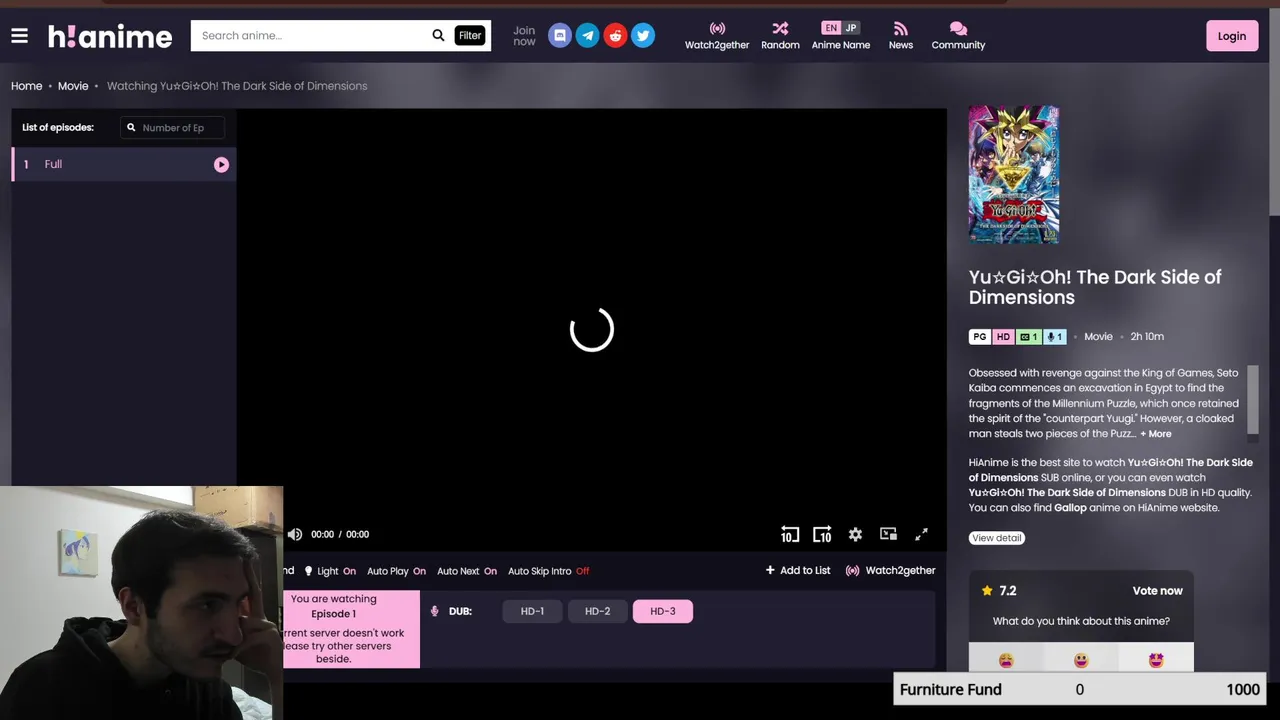Open Watch2gether in the header

(717, 36)
